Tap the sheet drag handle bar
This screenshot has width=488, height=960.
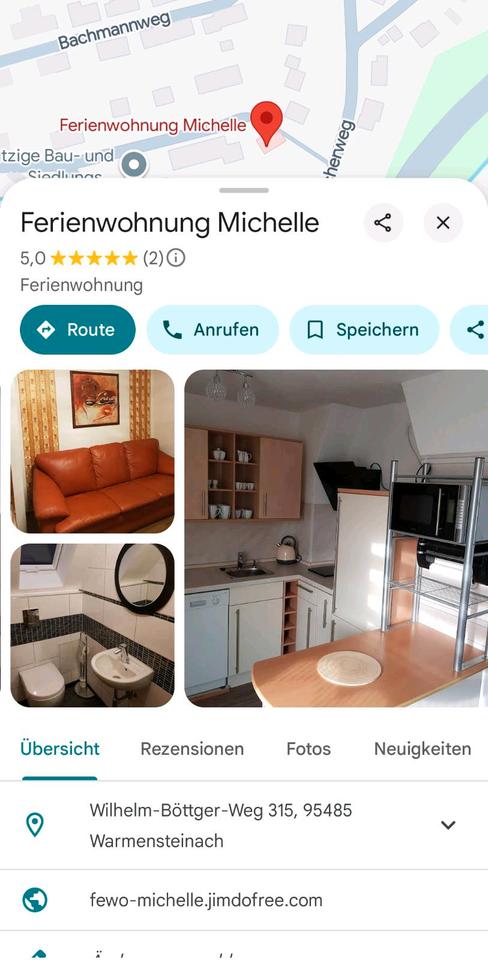[244, 190]
